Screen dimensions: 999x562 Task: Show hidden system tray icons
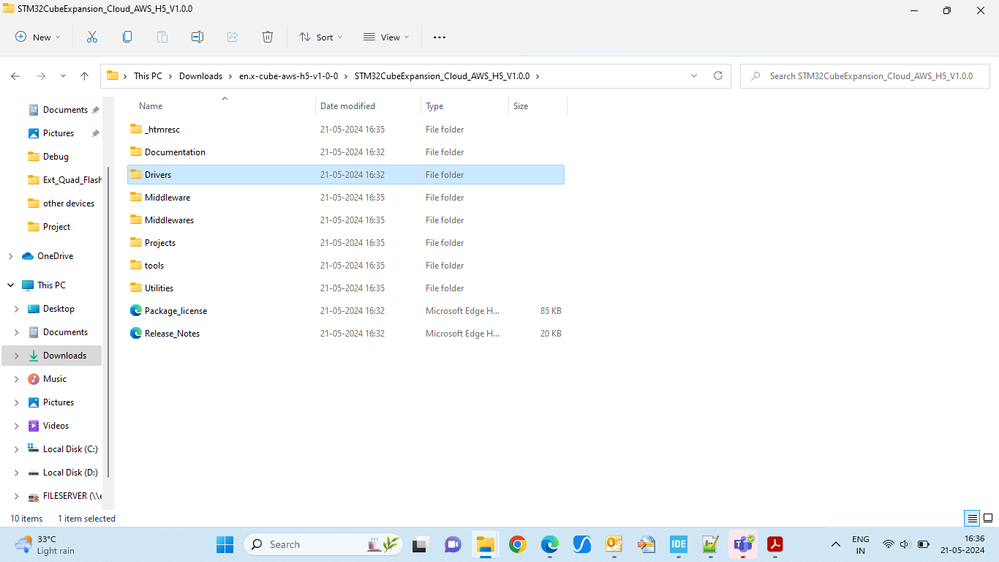[835, 544]
